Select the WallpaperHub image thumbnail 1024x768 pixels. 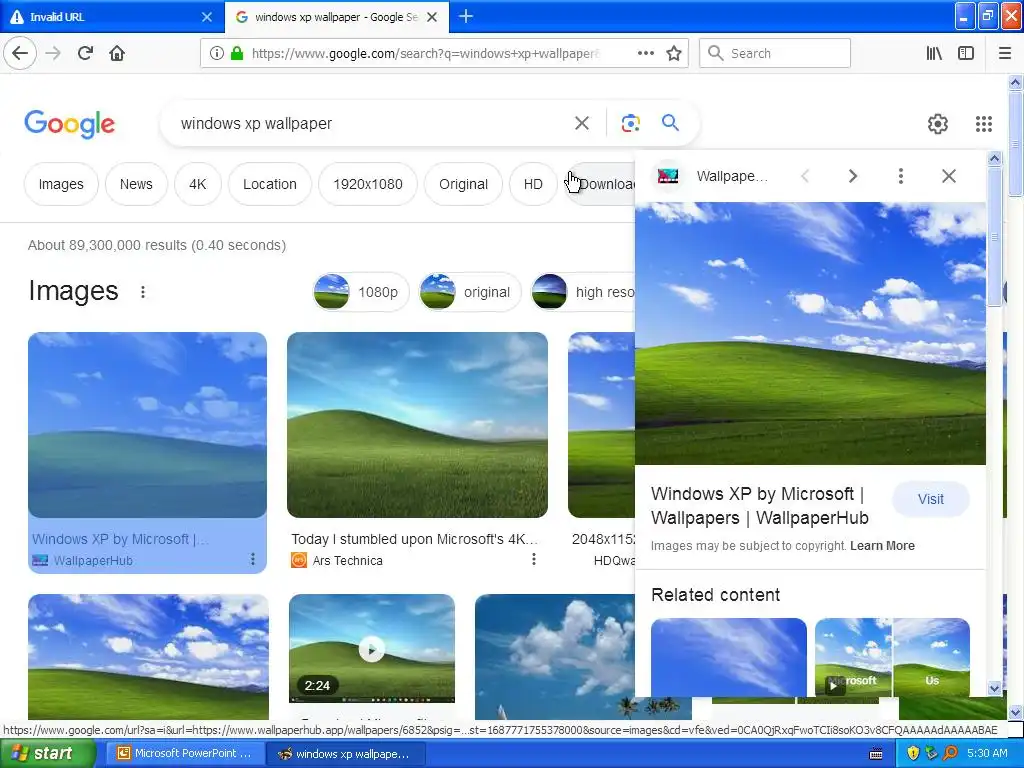pyautogui.click(x=148, y=425)
